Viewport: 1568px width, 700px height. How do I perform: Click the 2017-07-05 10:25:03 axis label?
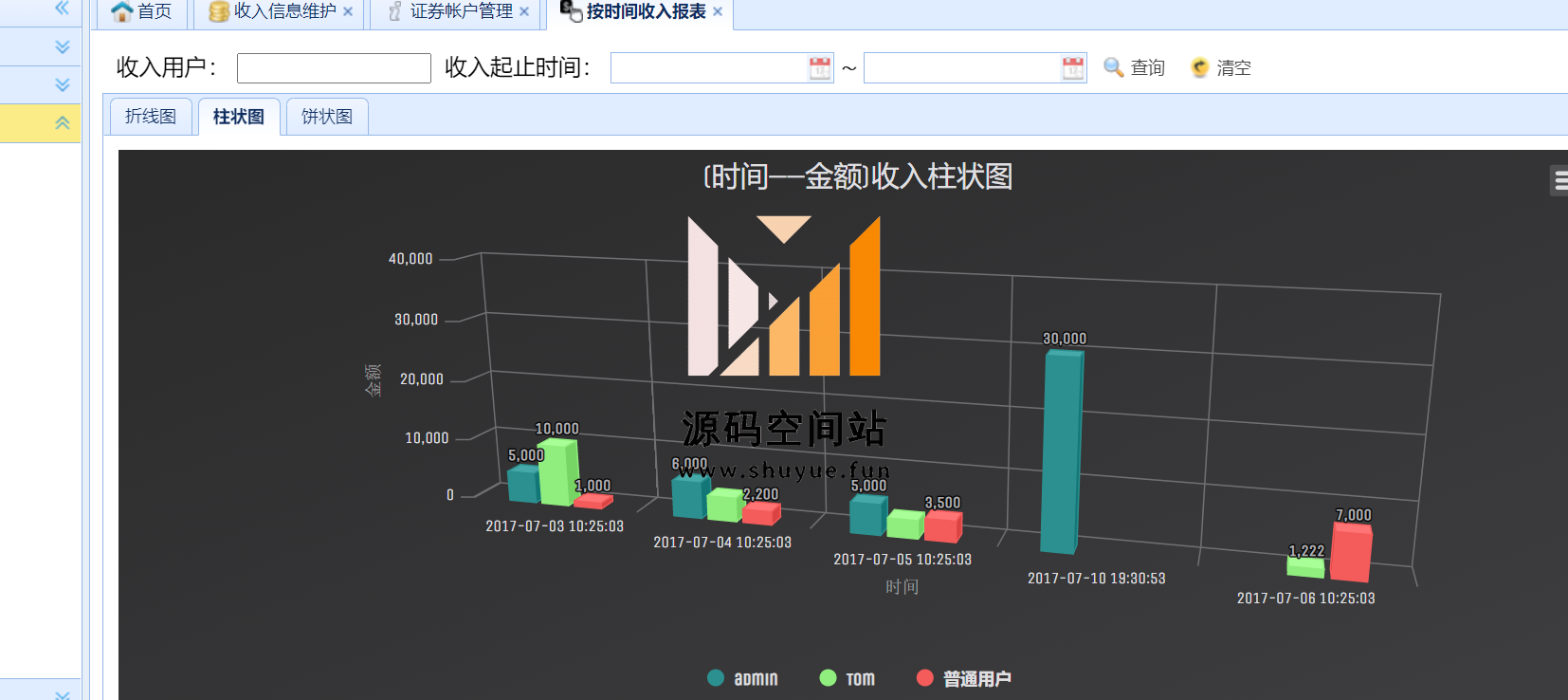tap(903, 560)
